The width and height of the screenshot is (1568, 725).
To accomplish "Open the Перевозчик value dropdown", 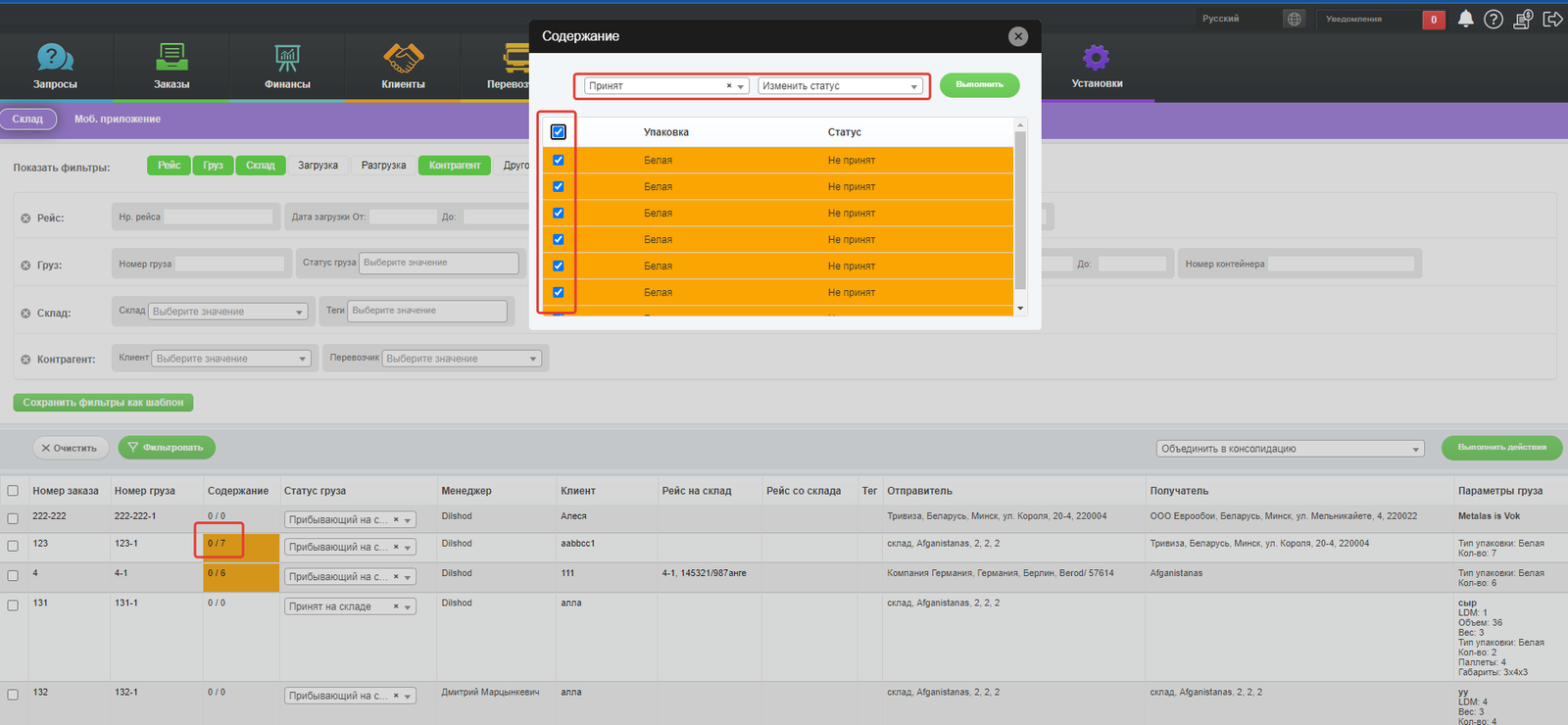I will coord(462,359).
